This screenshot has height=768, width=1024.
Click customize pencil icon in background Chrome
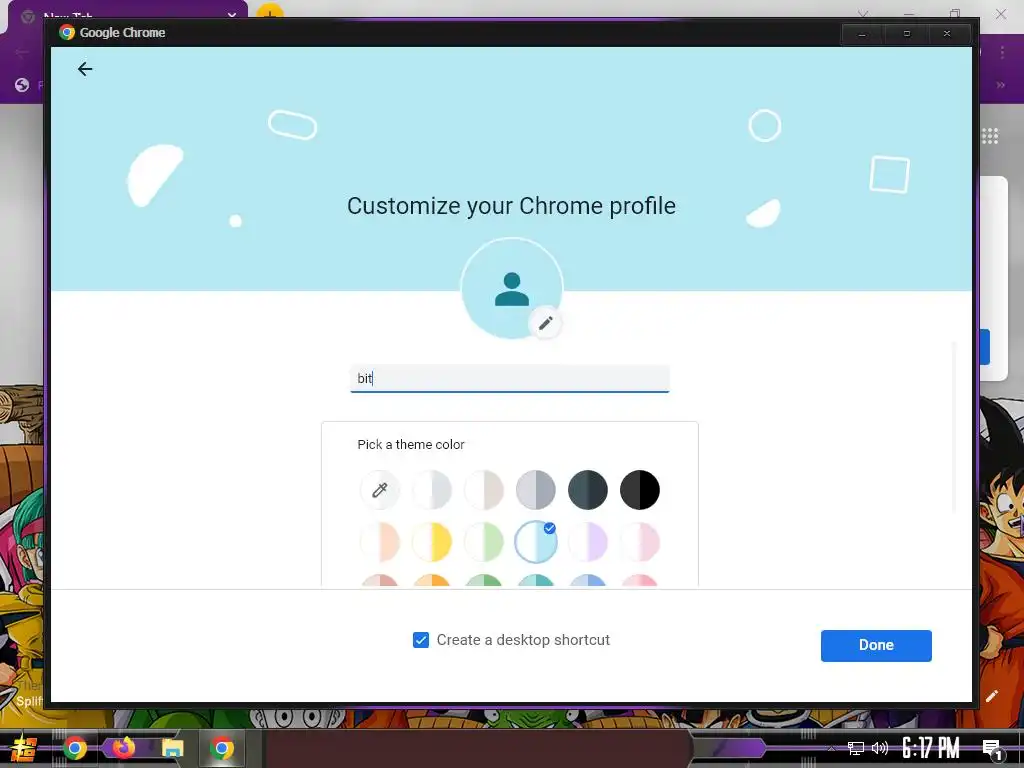point(992,696)
